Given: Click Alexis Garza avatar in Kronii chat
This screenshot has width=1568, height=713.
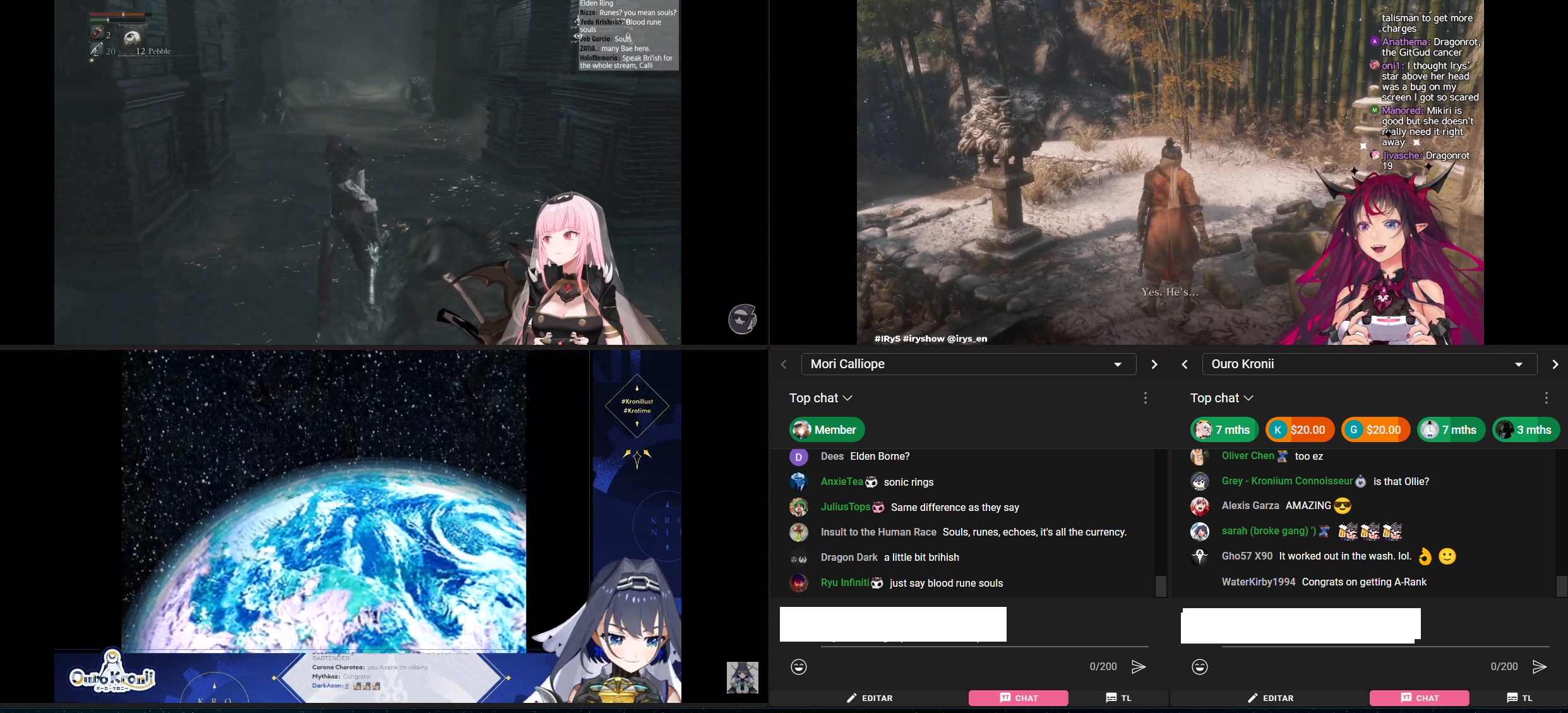Looking at the screenshot, I should point(1200,506).
